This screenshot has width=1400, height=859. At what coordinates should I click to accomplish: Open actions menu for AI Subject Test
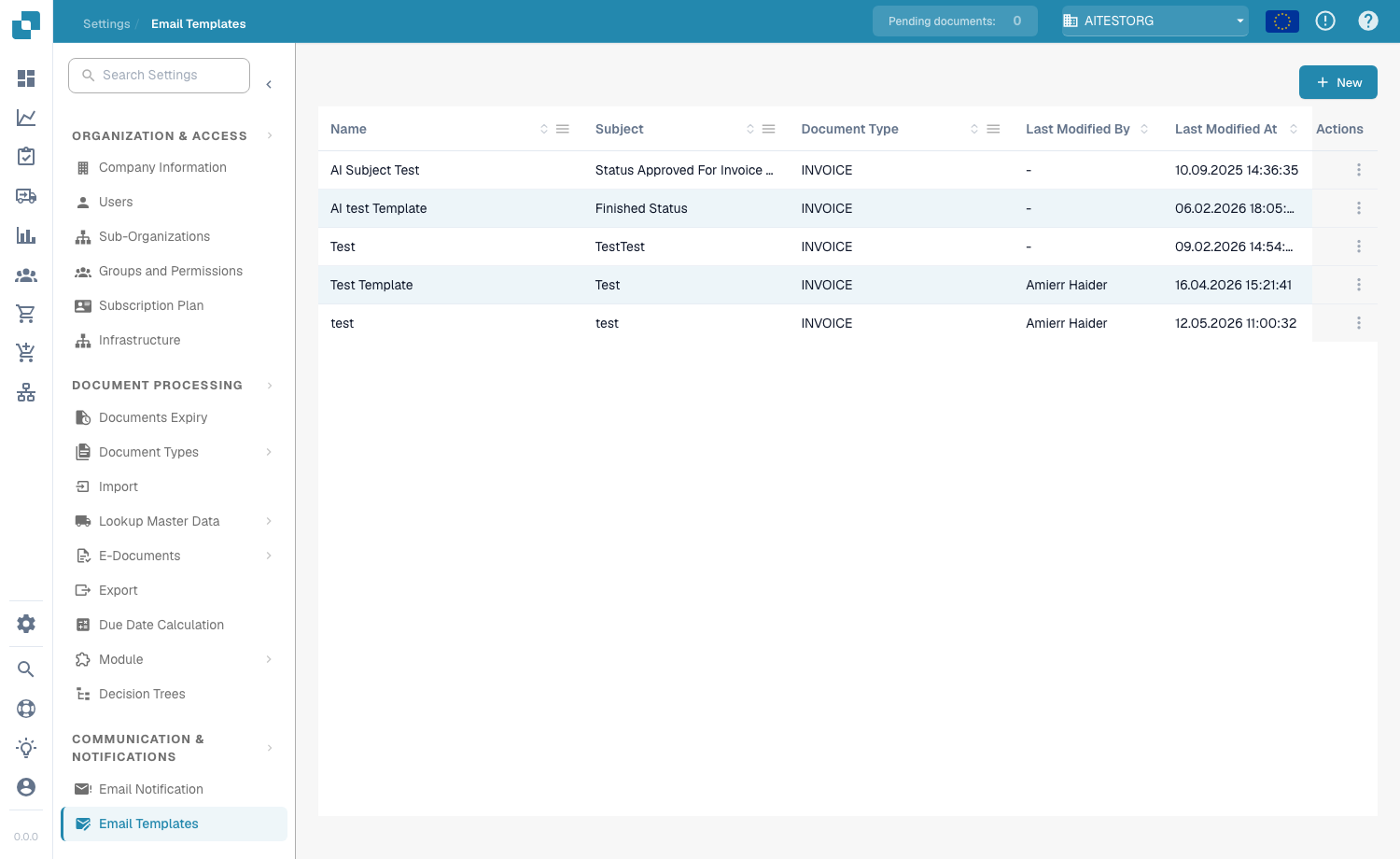[1359, 170]
